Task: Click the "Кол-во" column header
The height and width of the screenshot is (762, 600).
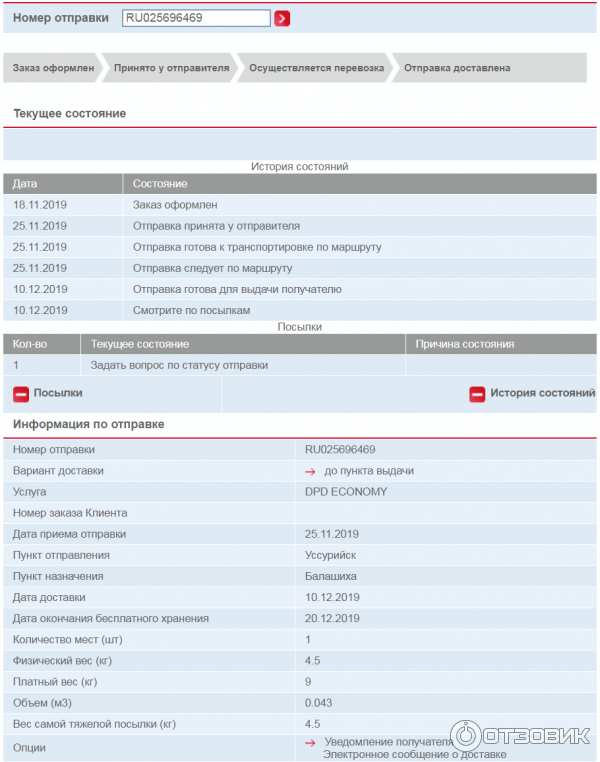Action: (x=30, y=344)
